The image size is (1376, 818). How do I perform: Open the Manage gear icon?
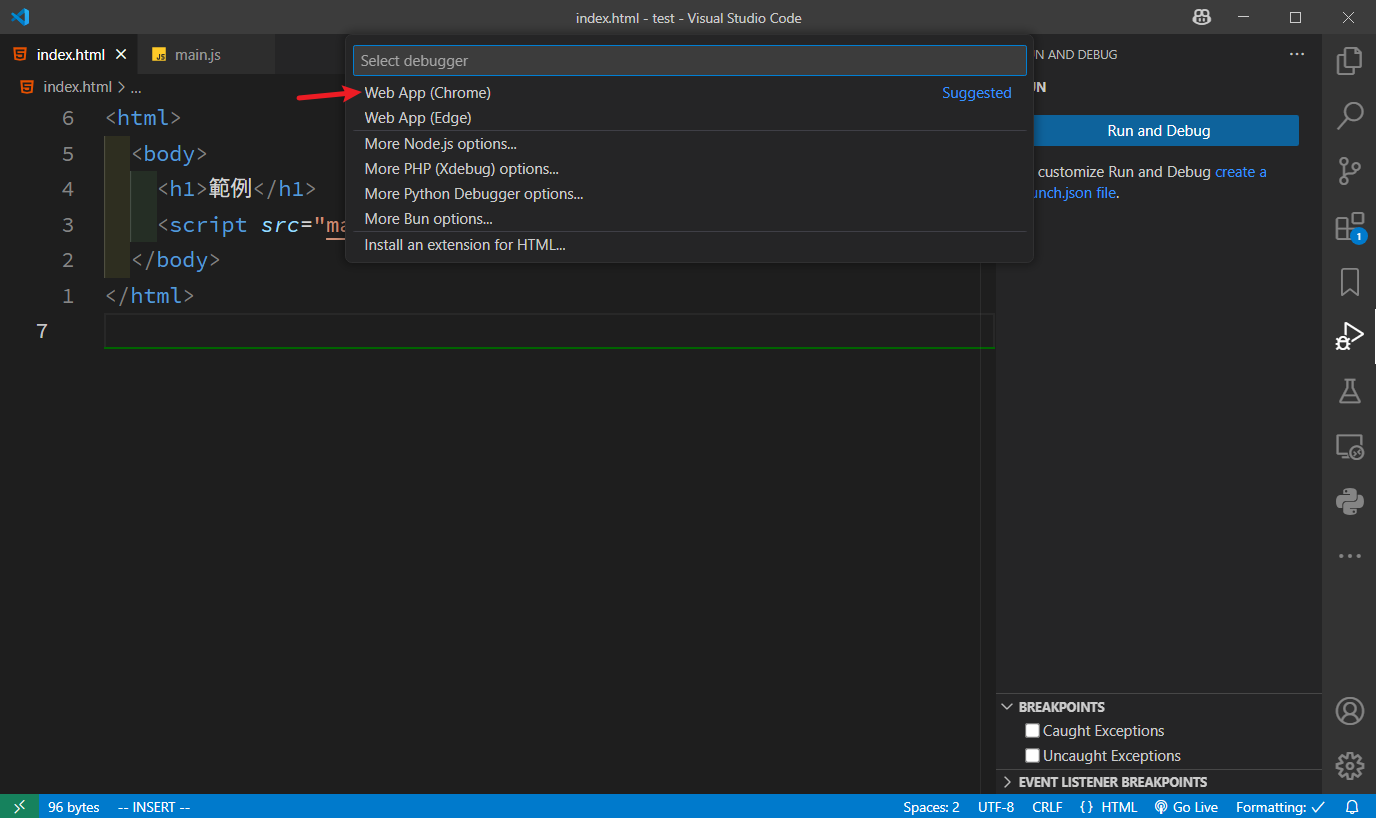pyautogui.click(x=1349, y=766)
